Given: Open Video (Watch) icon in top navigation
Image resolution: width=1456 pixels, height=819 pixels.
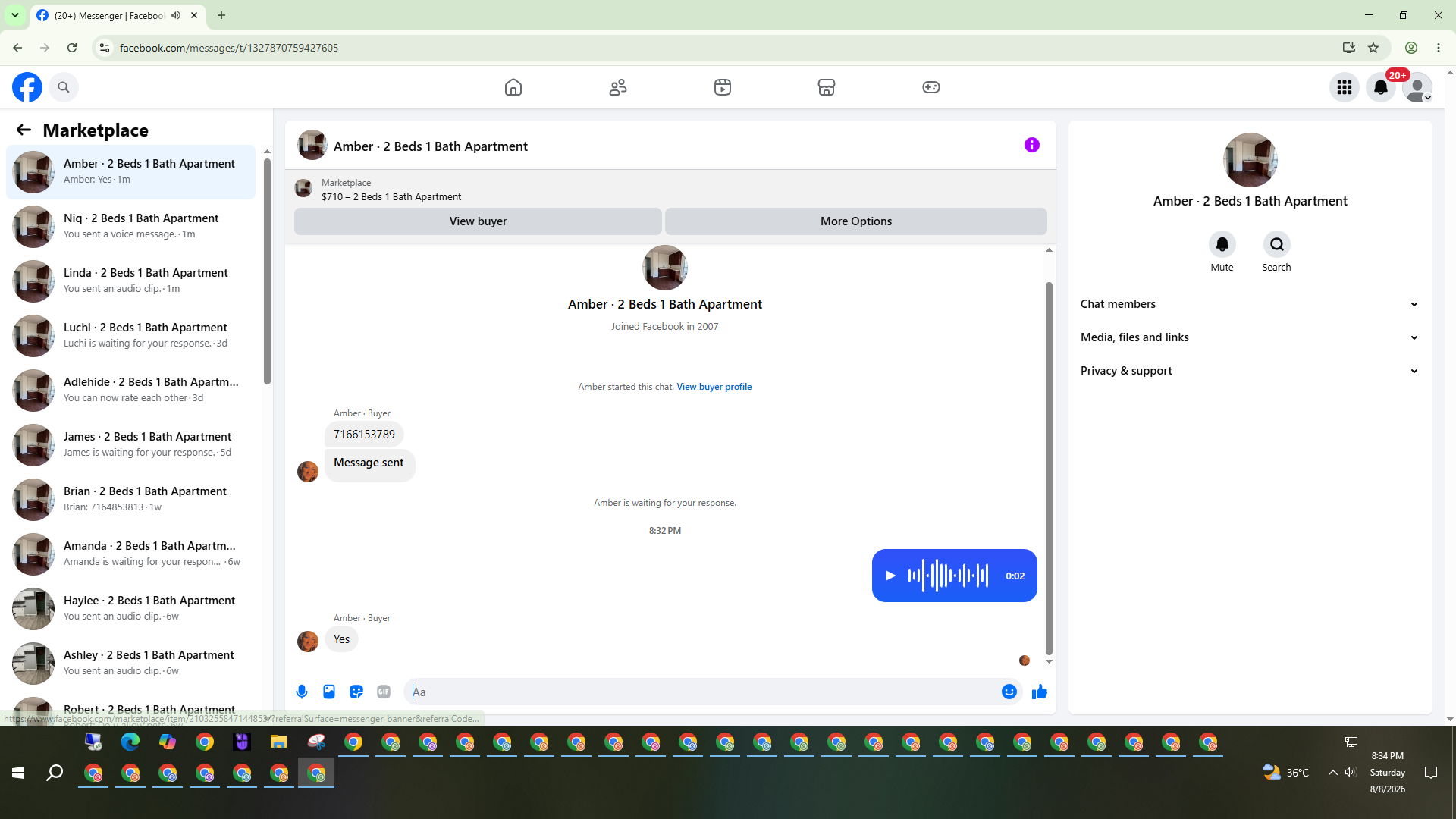Looking at the screenshot, I should (x=723, y=87).
